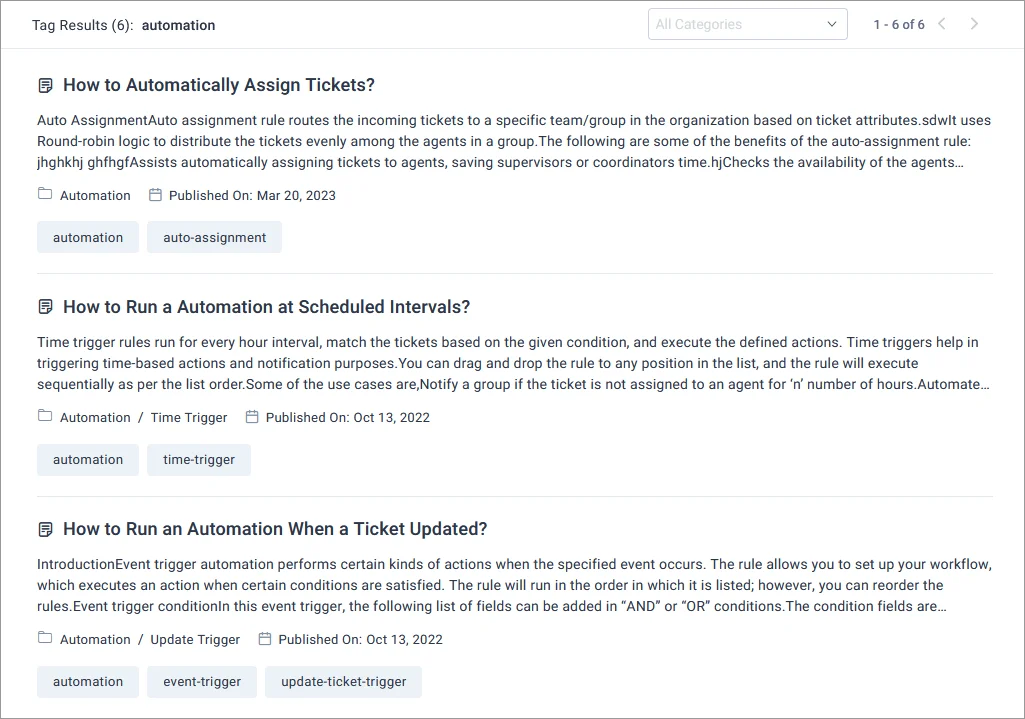Viewport: 1025px width, 719px height.
Task: Select the time-trigger tag
Action: click(199, 460)
